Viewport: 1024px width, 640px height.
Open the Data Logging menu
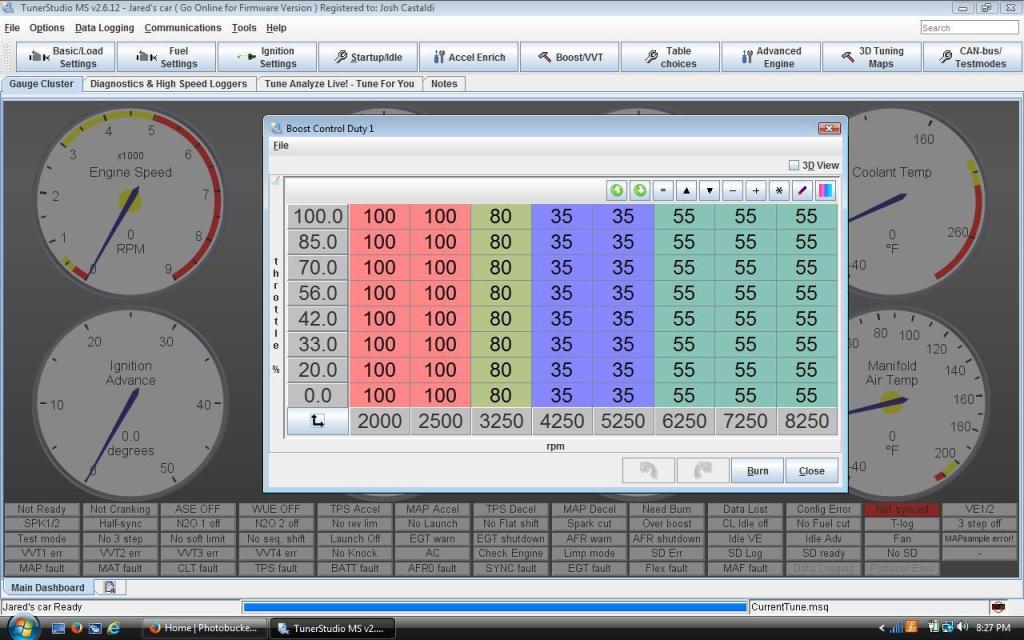point(104,28)
